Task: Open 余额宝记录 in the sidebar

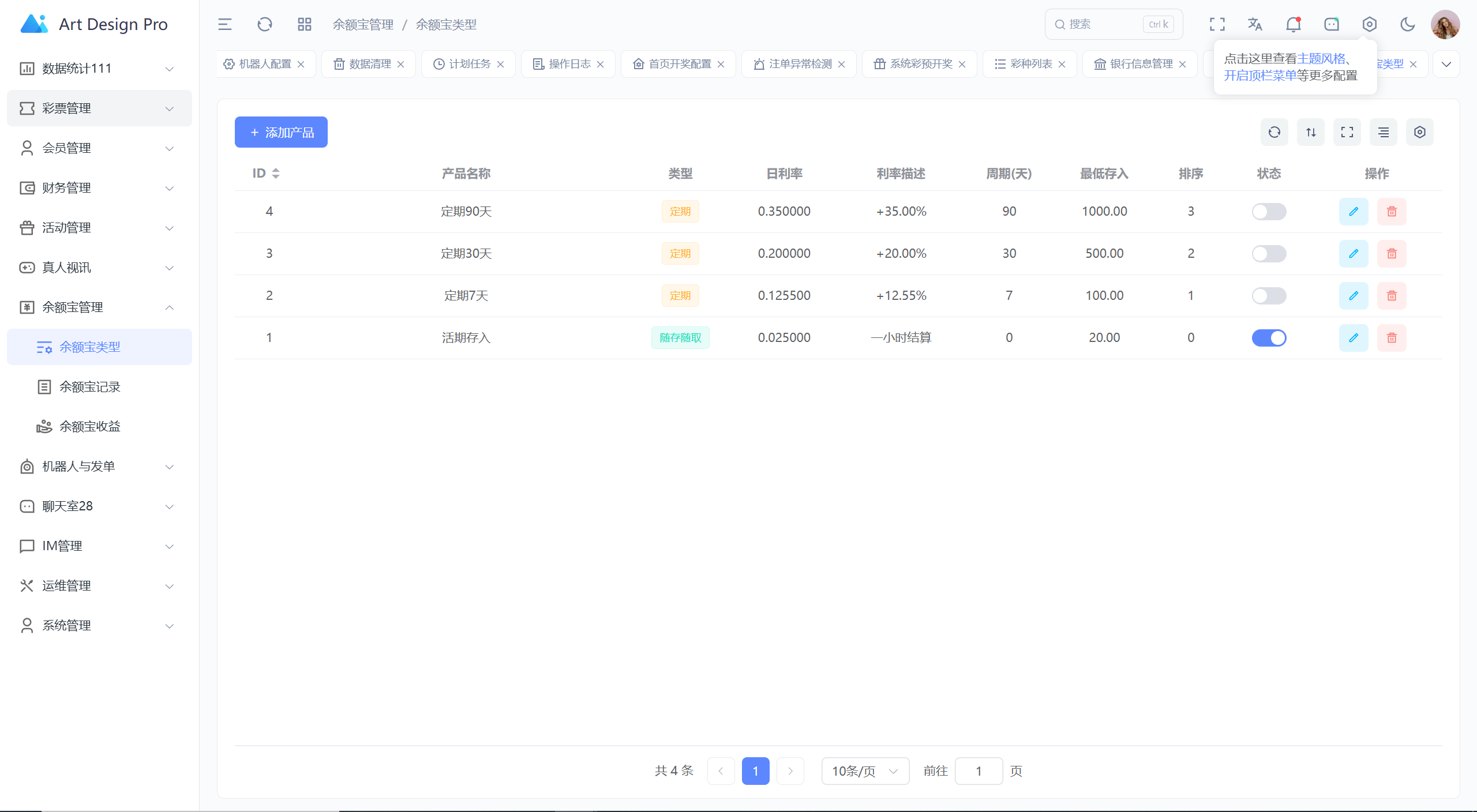Action: (x=90, y=387)
